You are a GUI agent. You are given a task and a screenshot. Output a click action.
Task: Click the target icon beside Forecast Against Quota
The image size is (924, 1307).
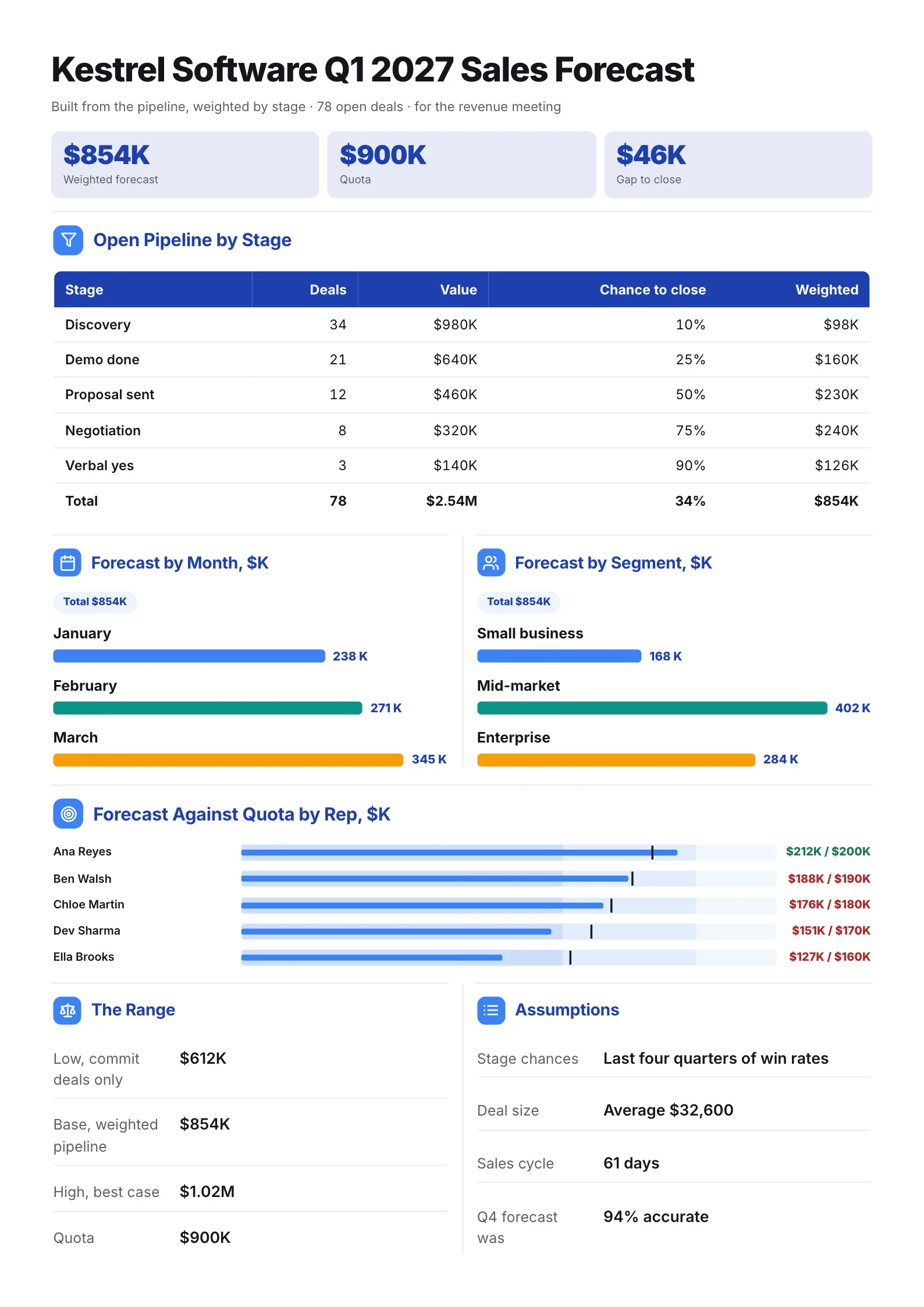[x=68, y=814]
